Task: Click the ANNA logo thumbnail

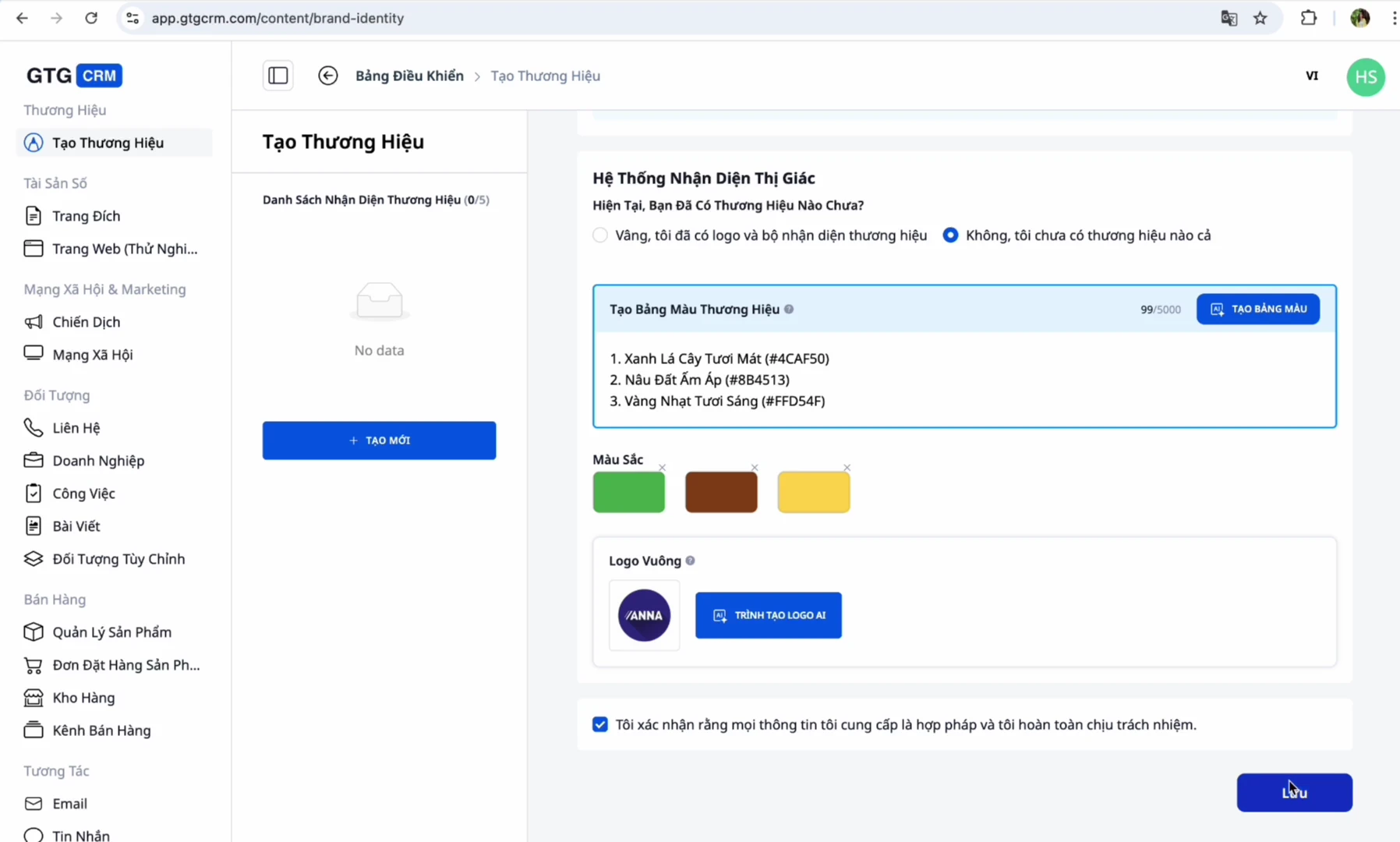Action: [x=644, y=615]
